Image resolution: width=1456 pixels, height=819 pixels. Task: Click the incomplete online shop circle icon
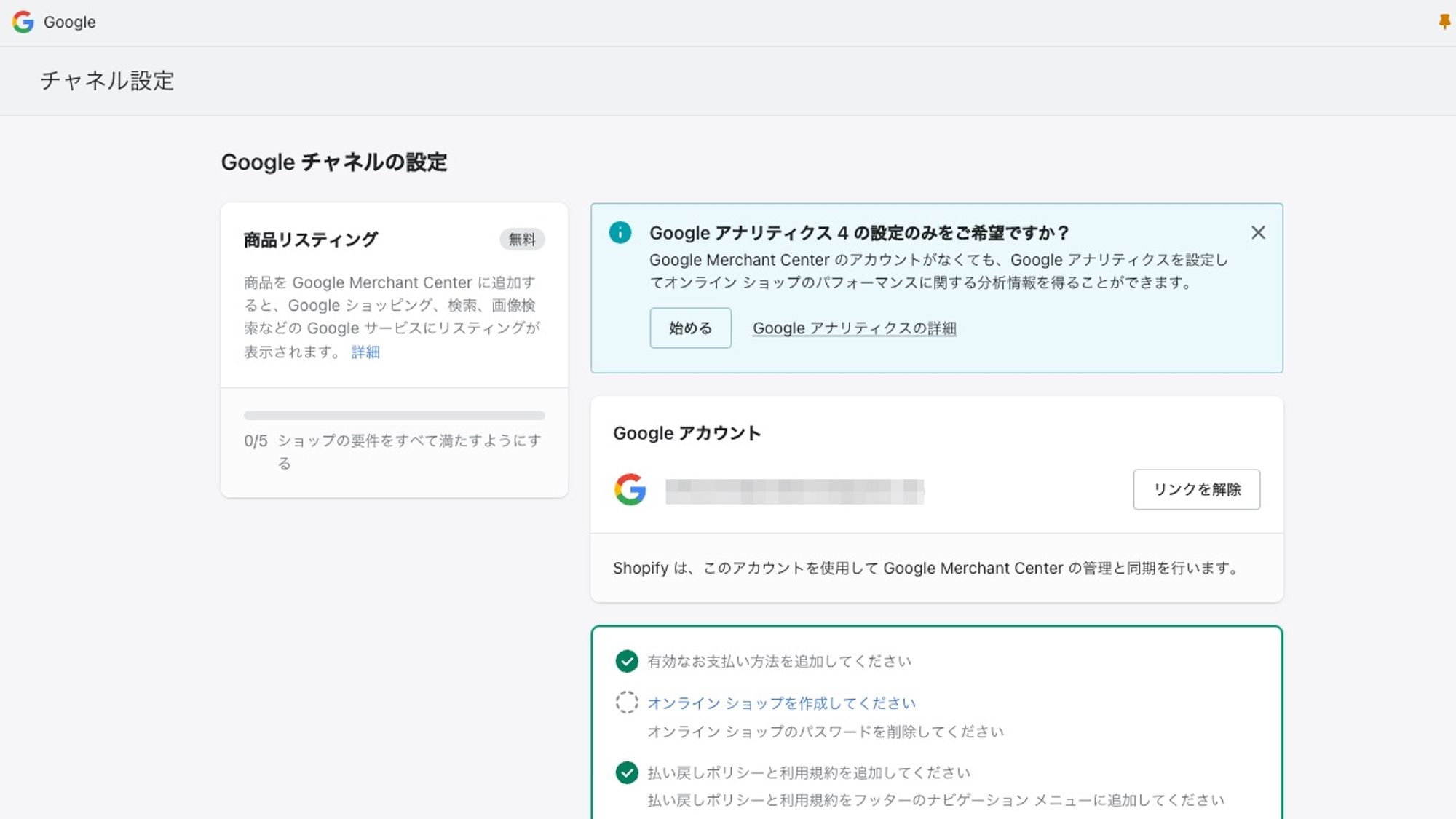627,703
